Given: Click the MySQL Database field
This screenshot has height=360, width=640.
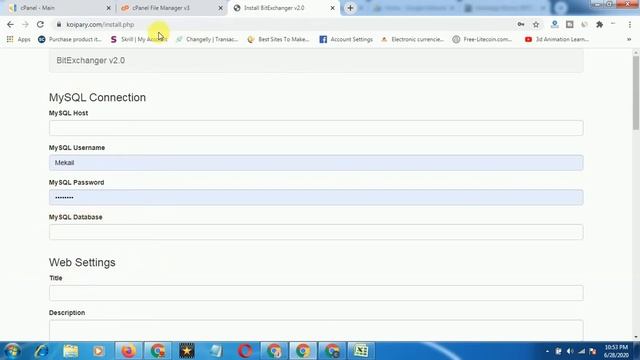Looking at the screenshot, I should (x=316, y=232).
